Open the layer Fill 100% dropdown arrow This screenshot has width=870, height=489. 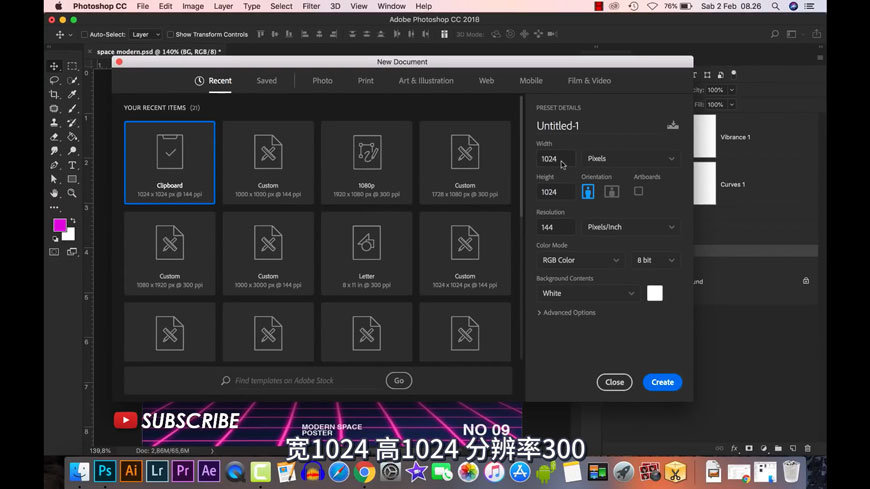(732, 104)
